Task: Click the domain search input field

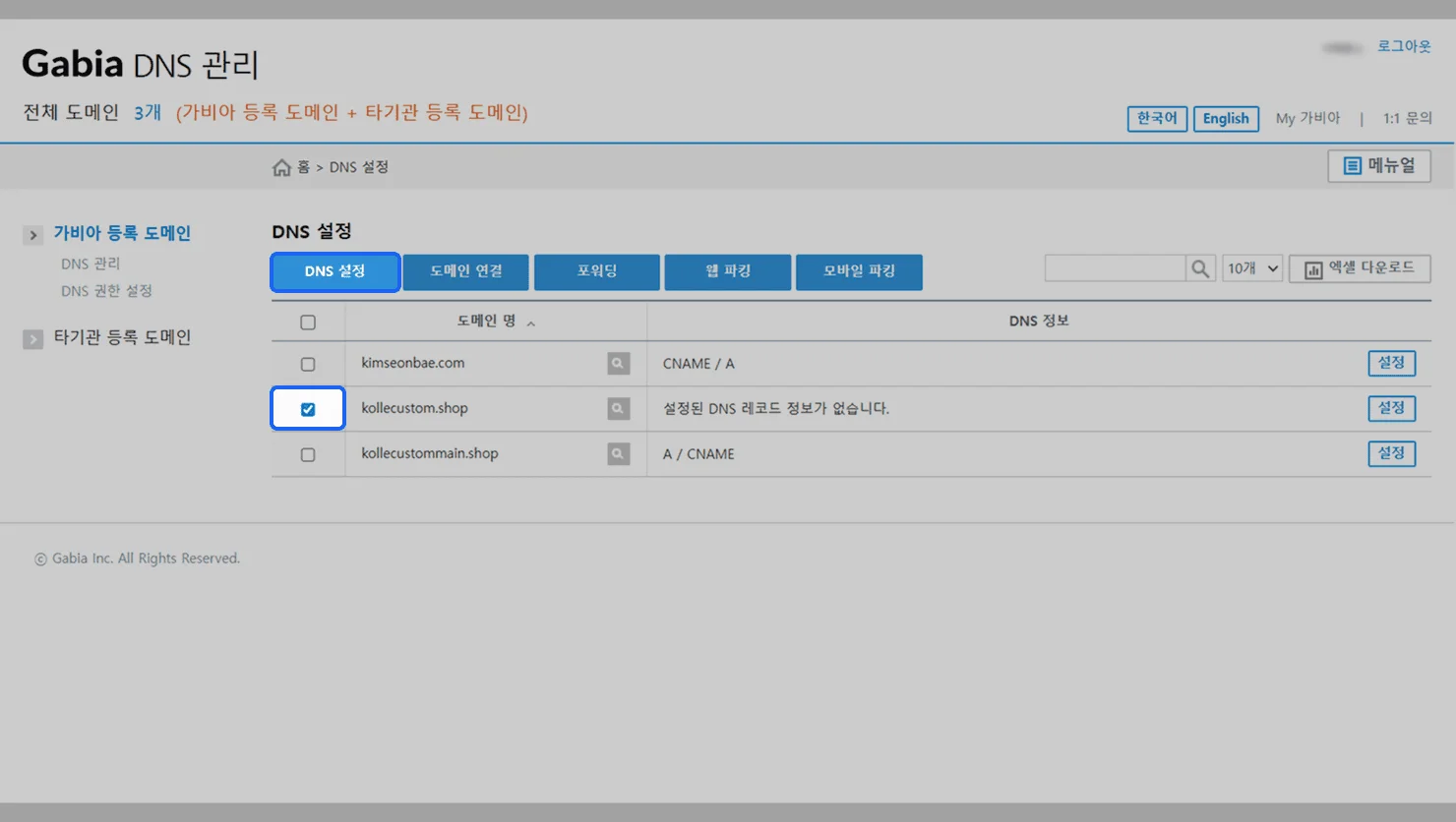Action: pyautogui.click(x=1114, y=268)
